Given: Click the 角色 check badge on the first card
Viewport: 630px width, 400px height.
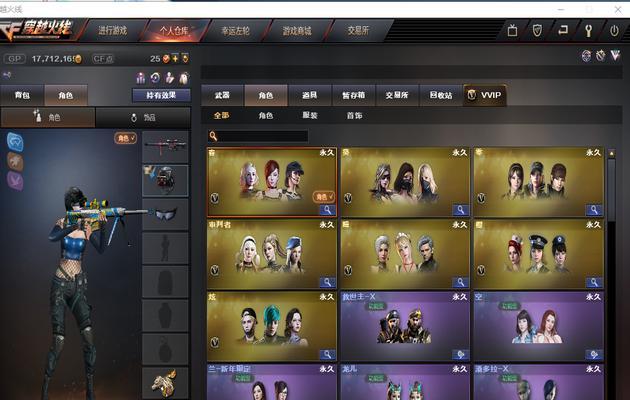Looking at the screenshot, I should click(x=323, y=196).
